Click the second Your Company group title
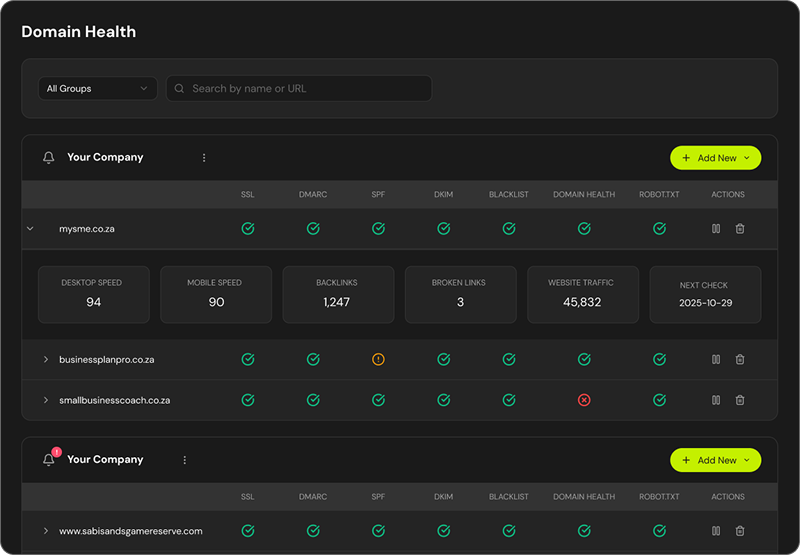The image size is (800, 555). tap(105, 459)
